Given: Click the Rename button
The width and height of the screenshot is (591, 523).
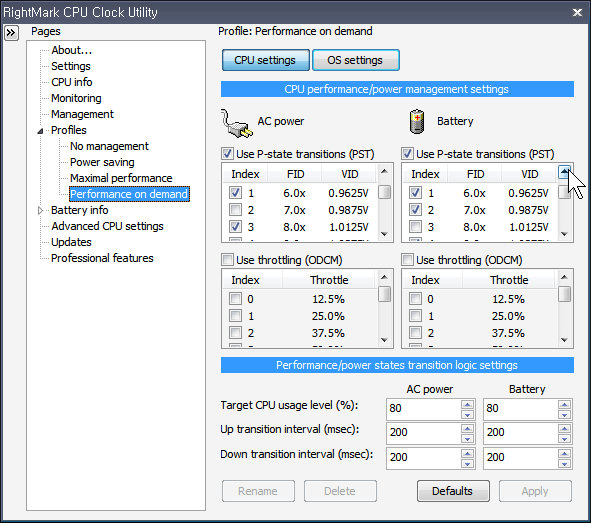Looking at the screenshot, I should [x=258, y=491].
